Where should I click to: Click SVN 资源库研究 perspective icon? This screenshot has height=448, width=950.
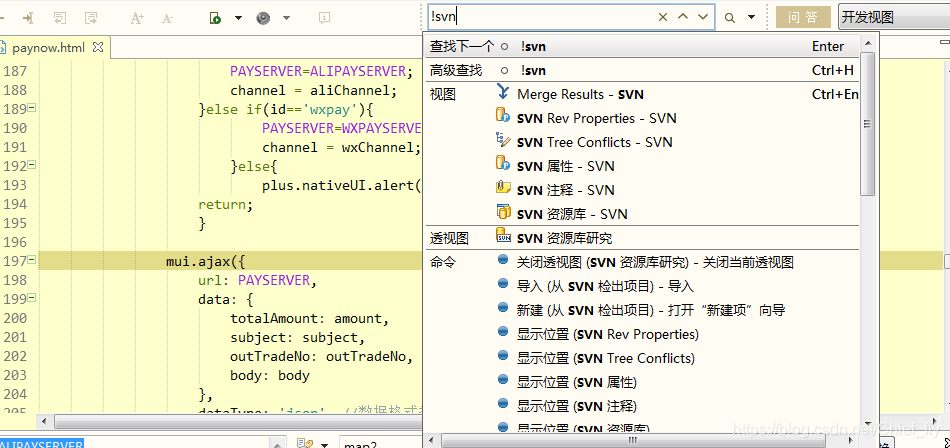(x=503, y=235)
